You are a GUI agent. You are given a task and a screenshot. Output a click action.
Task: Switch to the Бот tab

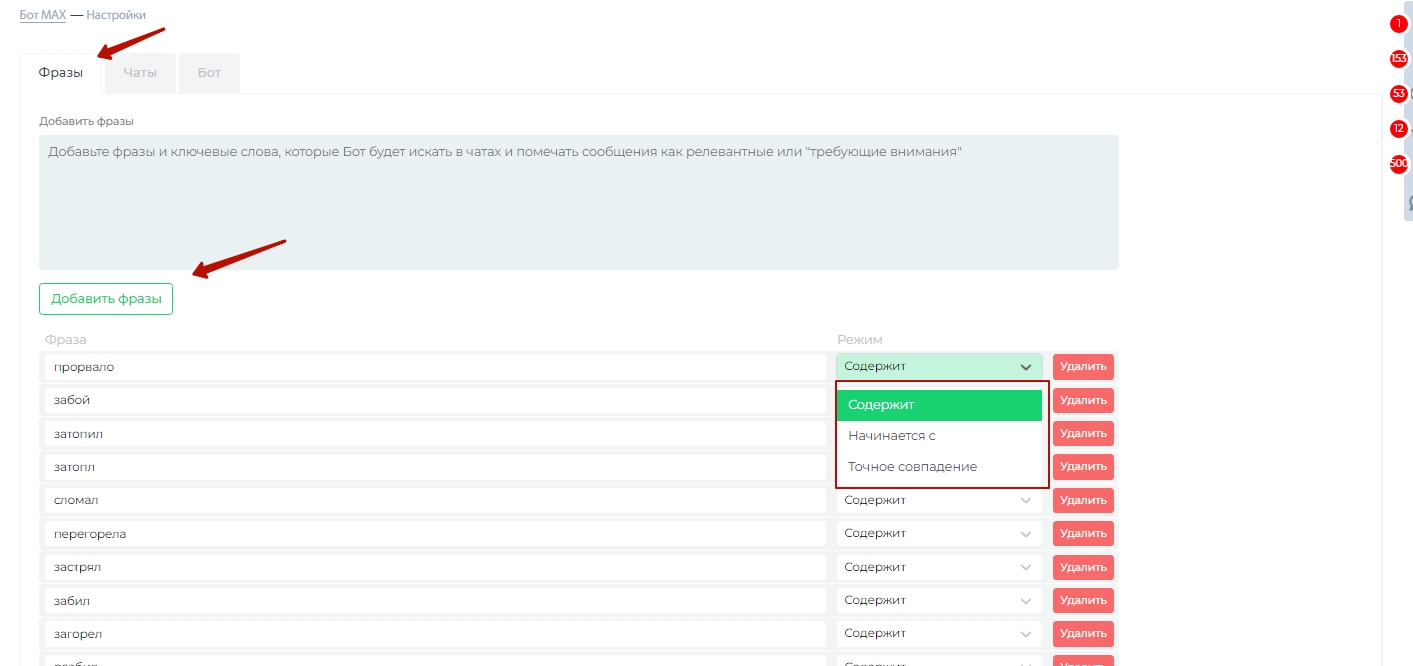[x=209, y=73]
